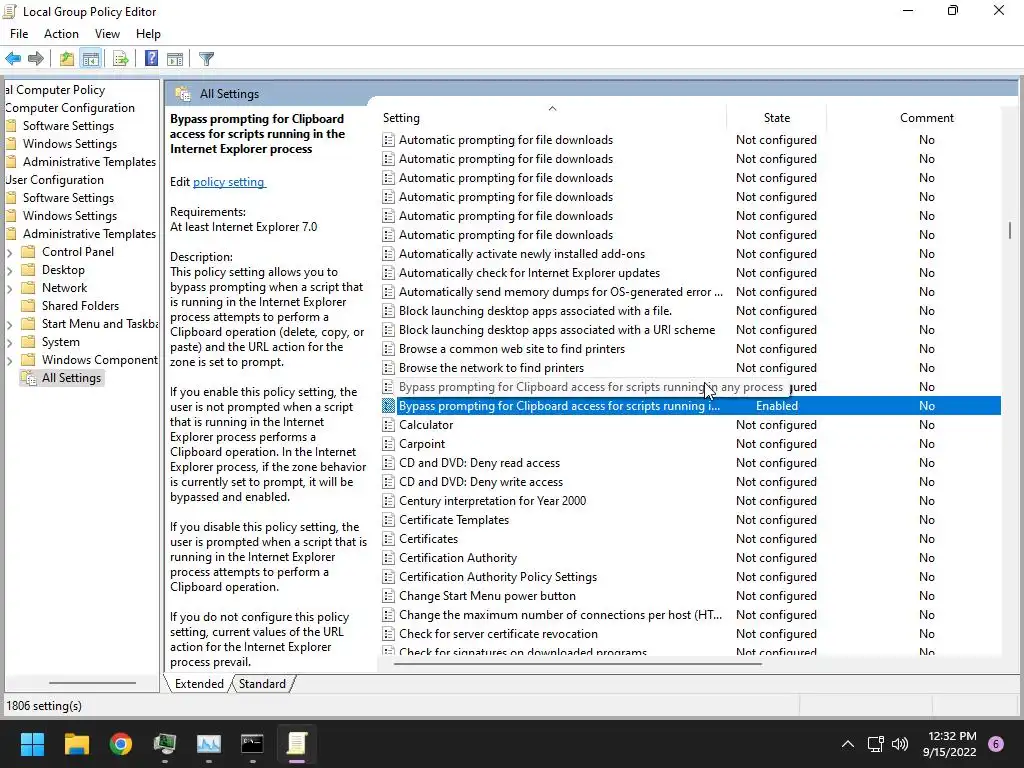This screenshot has height=768, width=1024.
Task: Open the Command Prompt taskbar icon
Action: tap(252, 744)
